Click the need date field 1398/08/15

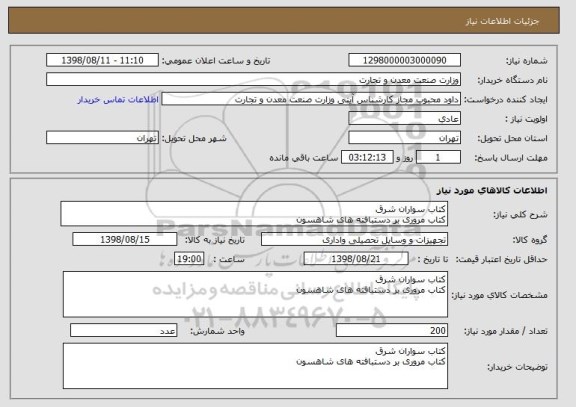coord(125,239)
